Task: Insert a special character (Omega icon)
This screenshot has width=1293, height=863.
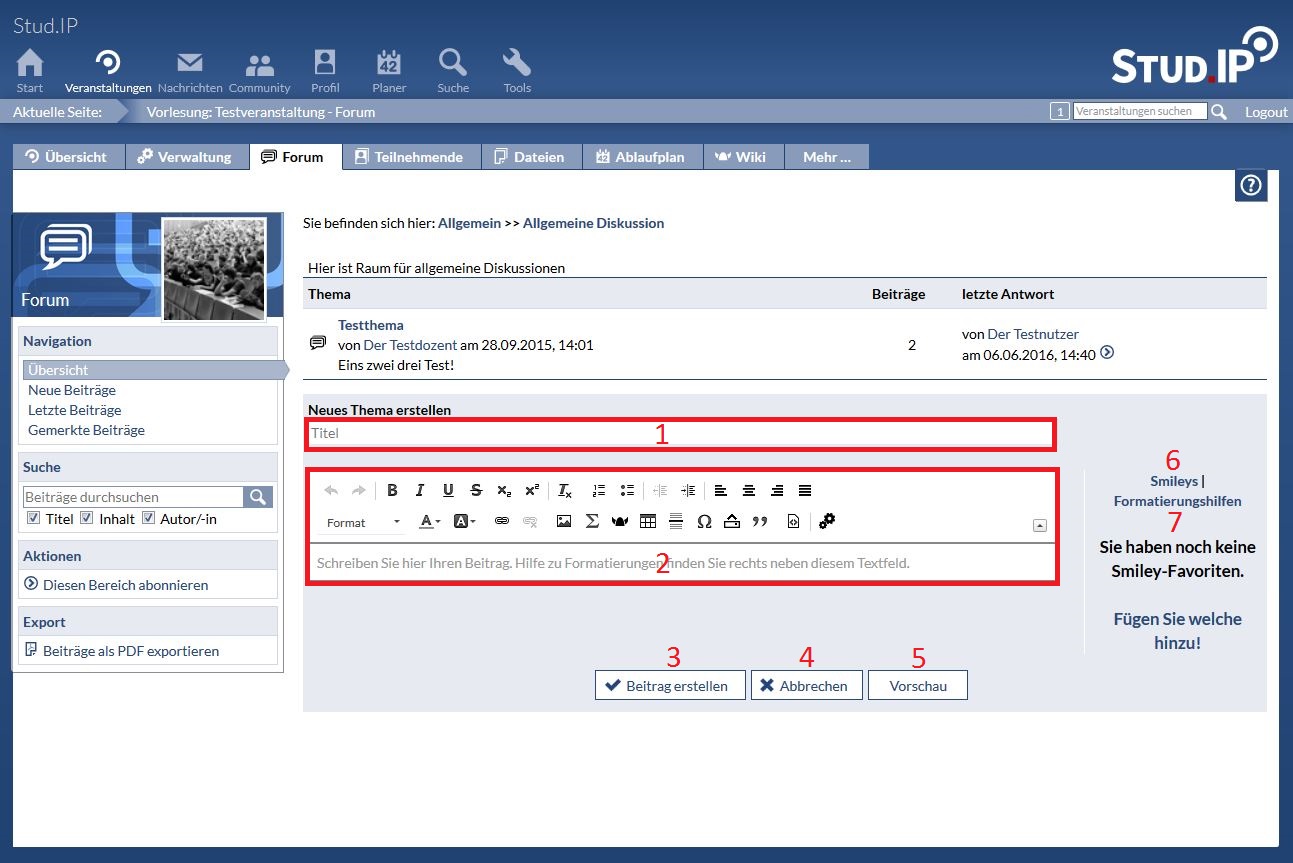Action: coord(704,521)
